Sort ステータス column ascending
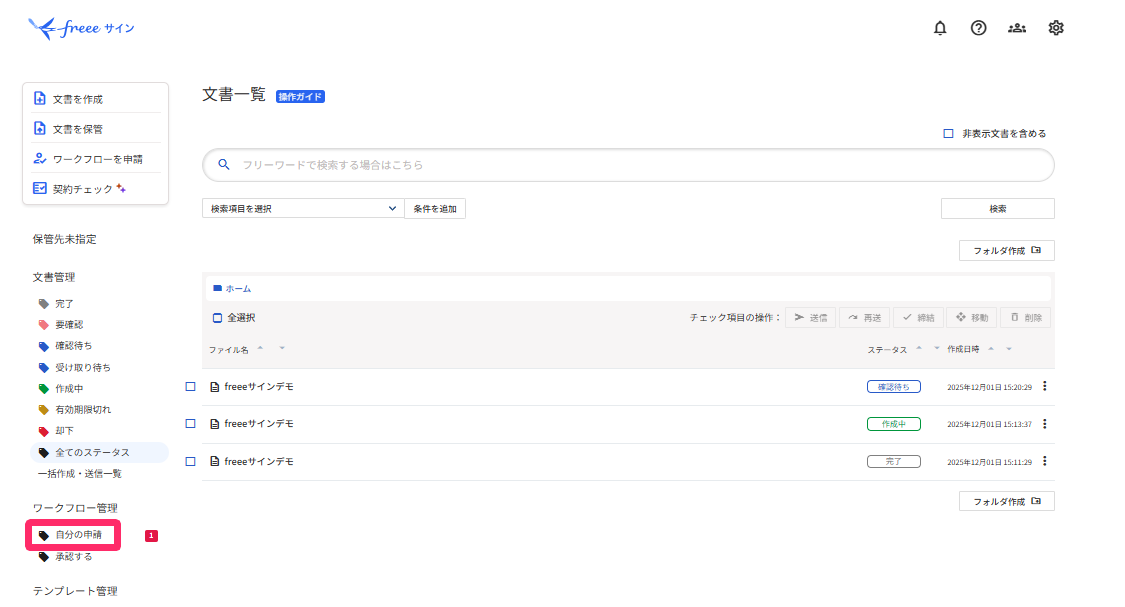The width and height of the screenshot is (1125, 607). [918, 348]
